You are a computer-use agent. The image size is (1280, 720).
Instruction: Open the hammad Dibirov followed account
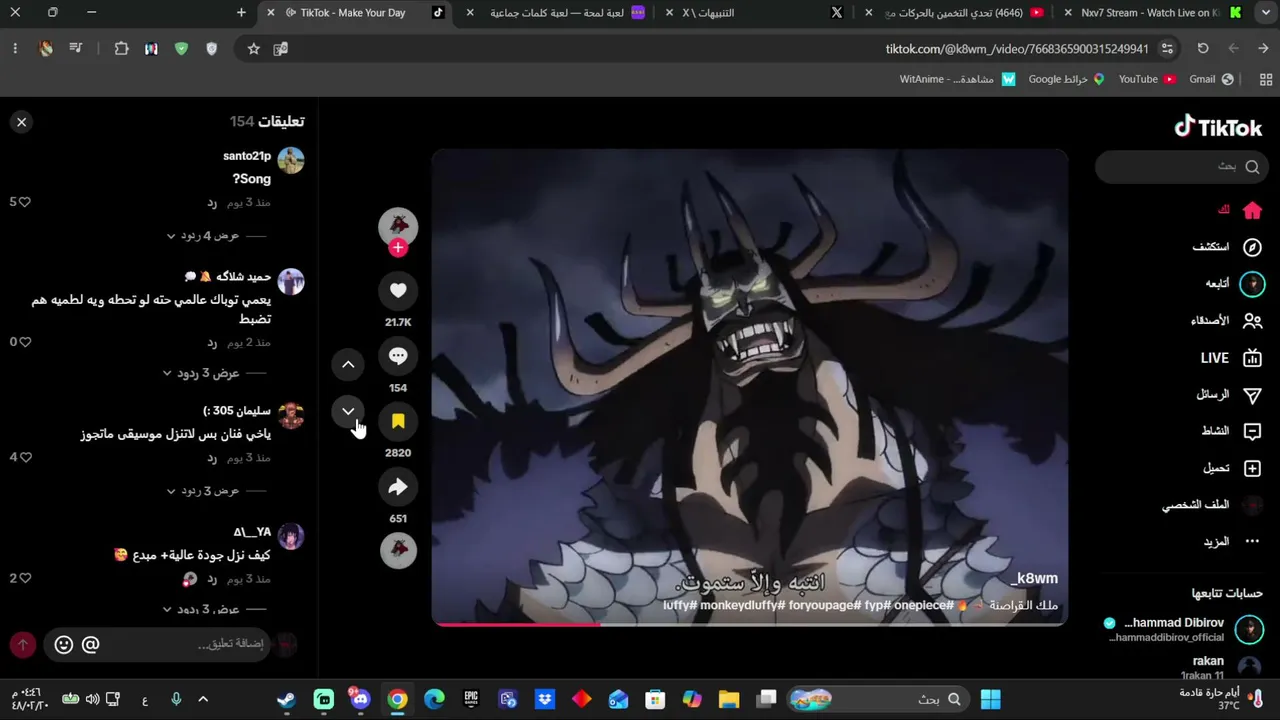click(1183, 629)
